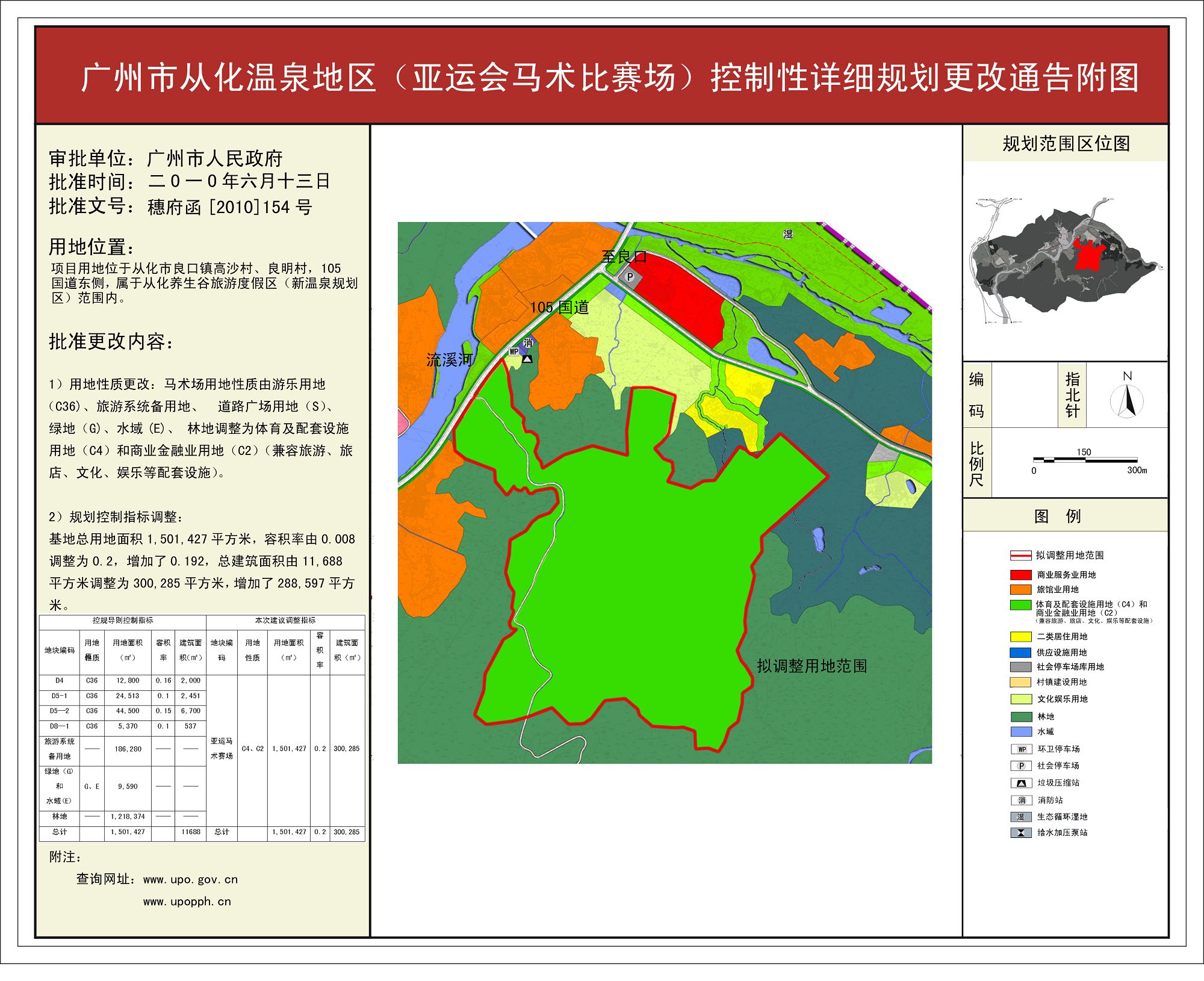This screenshot has width=1204, height=981.
Task: Click the fire station 消 legend icon
Action: pos(1022,800)
